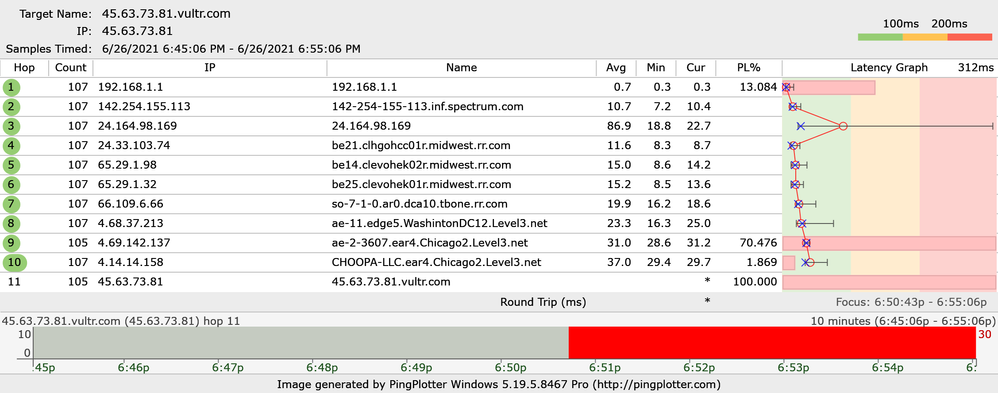
Task: Sort by the IP column header
Action: coord(210,68)
